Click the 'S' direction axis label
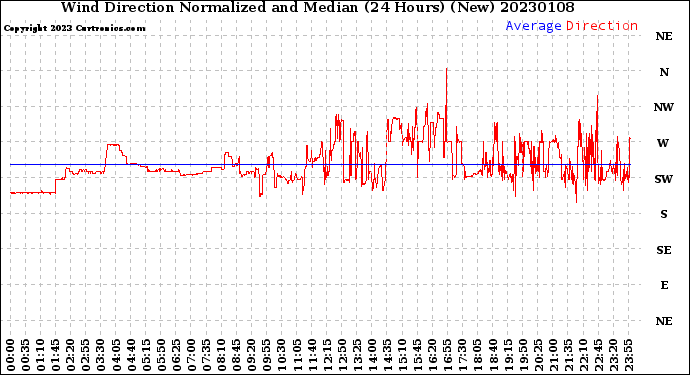Image resolution: width=690 pixels, height=375 pixels. [x=664, y=214]
